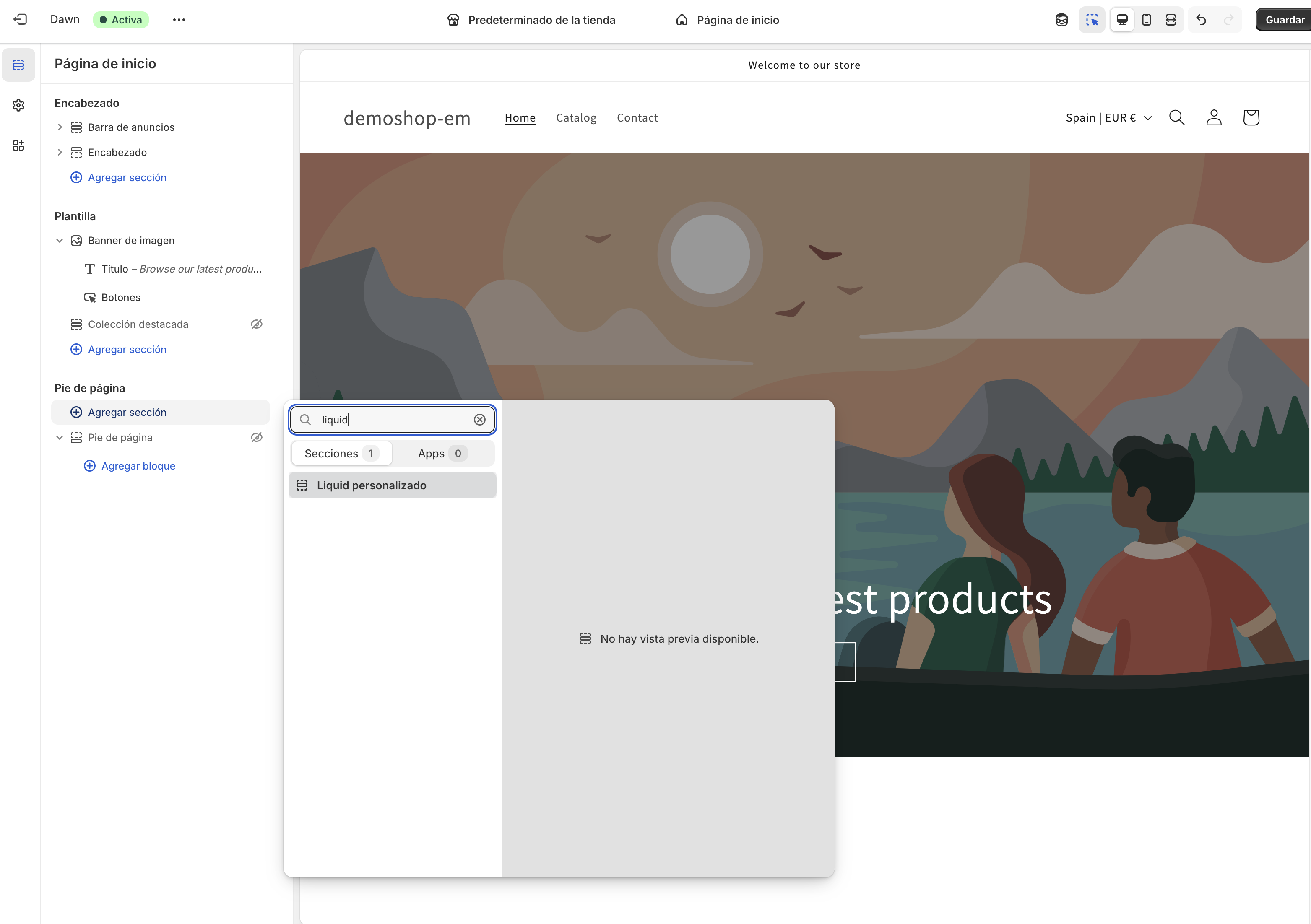
Task: Click Agregar sección under Pie de página
Action: click(x=160, y=412)
